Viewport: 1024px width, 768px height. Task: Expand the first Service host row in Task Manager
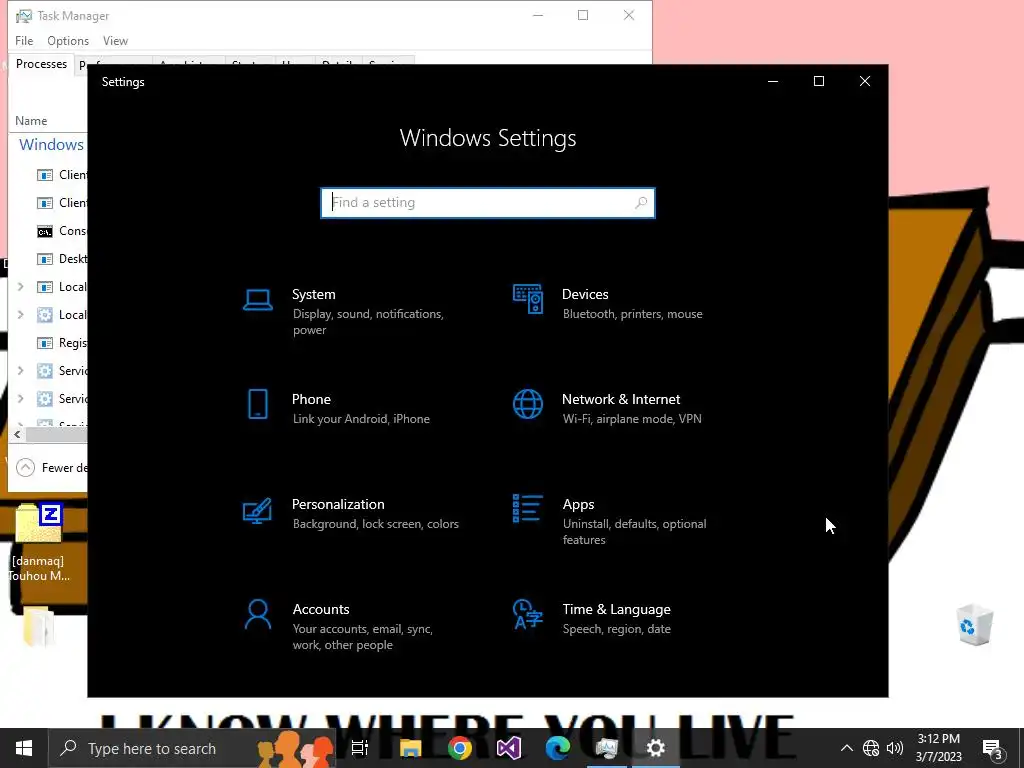[20, 371]
